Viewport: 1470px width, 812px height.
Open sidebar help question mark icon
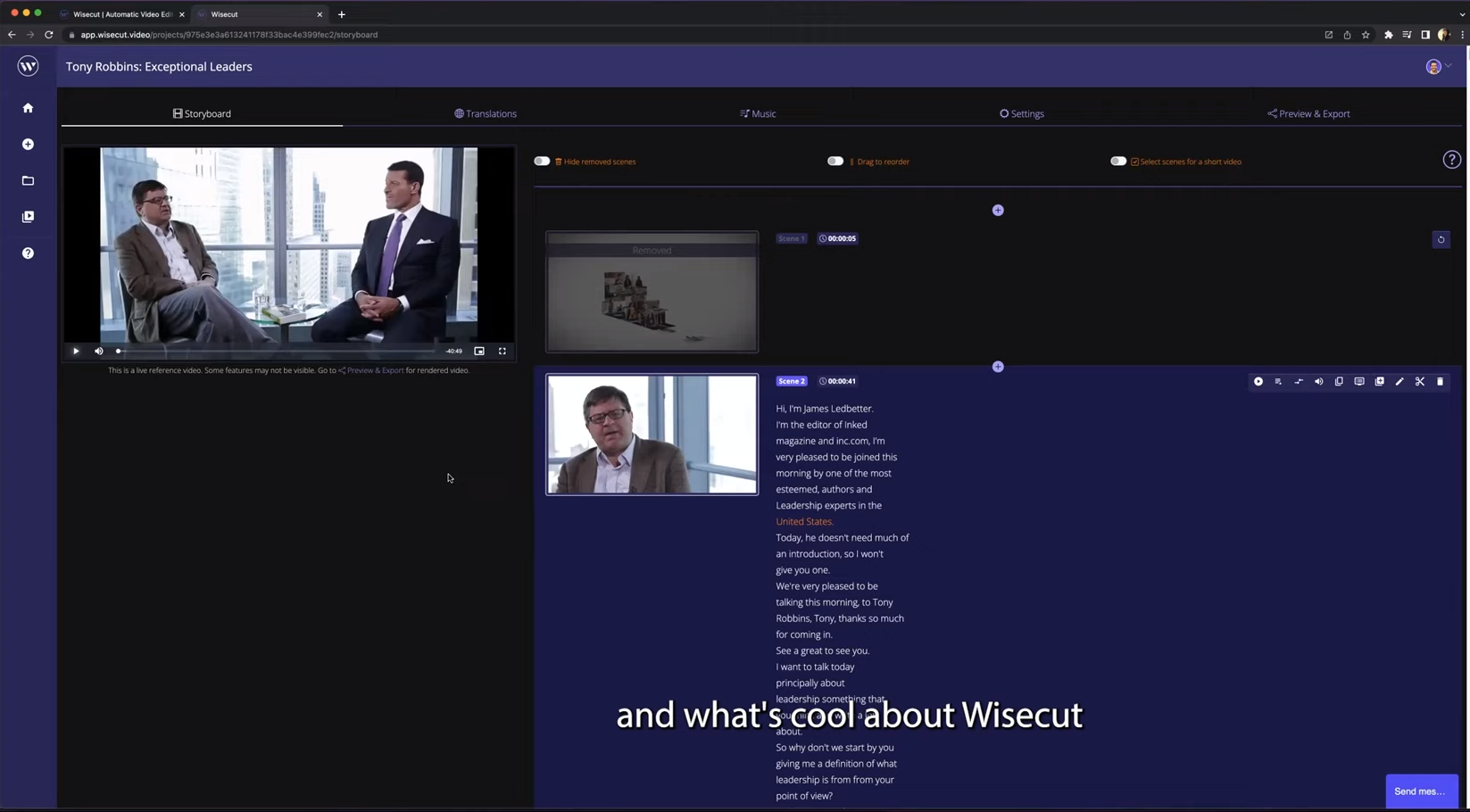pyautogui.click(x=28, y=253)
